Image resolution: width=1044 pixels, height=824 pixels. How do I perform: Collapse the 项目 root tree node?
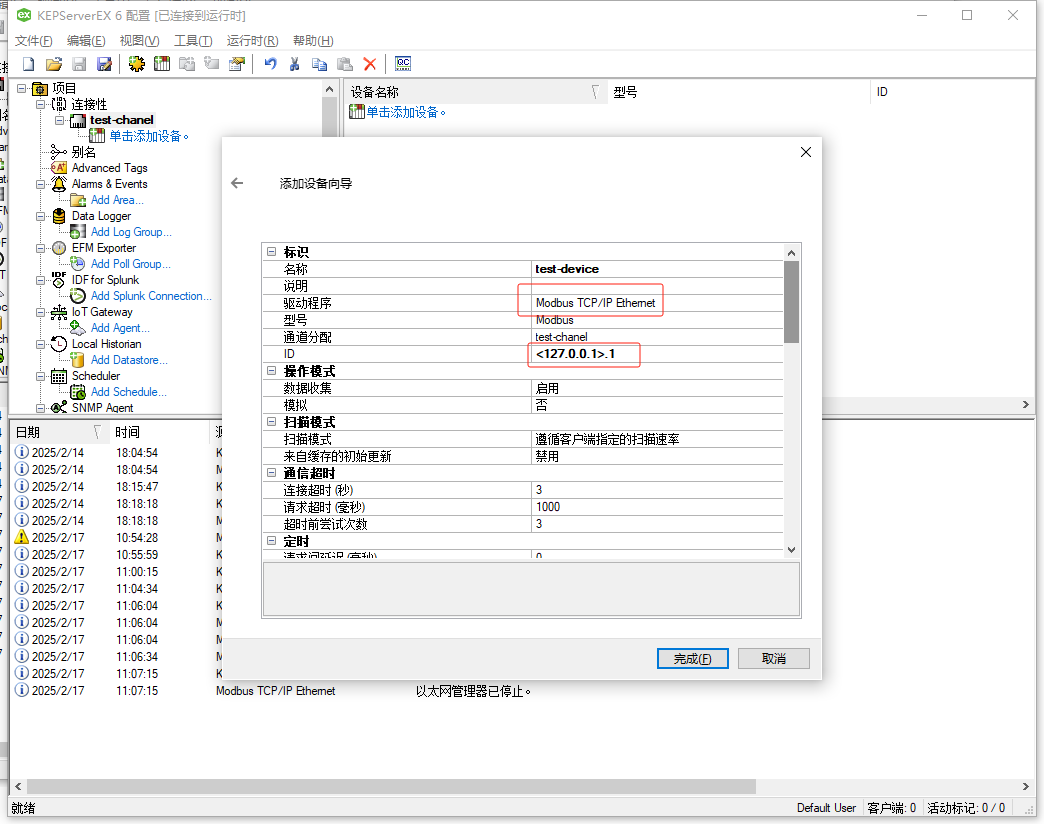pos(22,88)
